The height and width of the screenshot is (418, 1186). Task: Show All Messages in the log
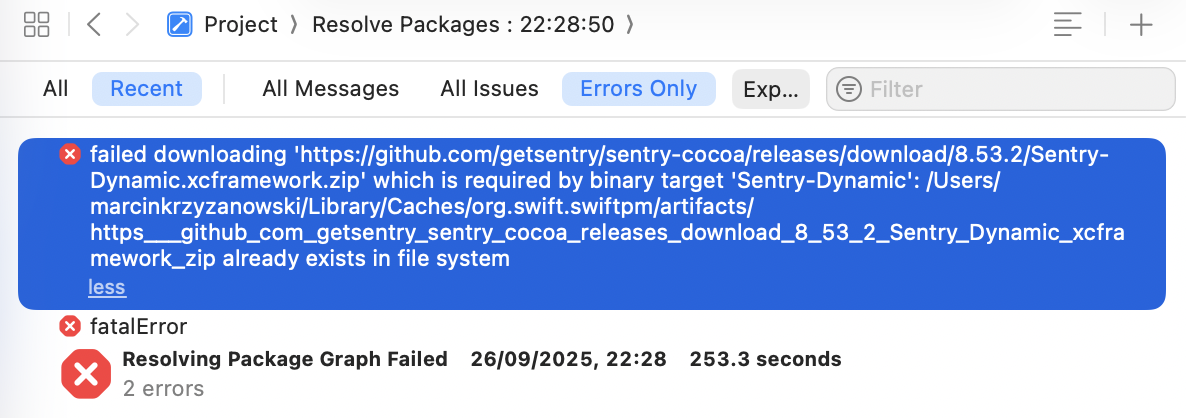tap(330, 89)
